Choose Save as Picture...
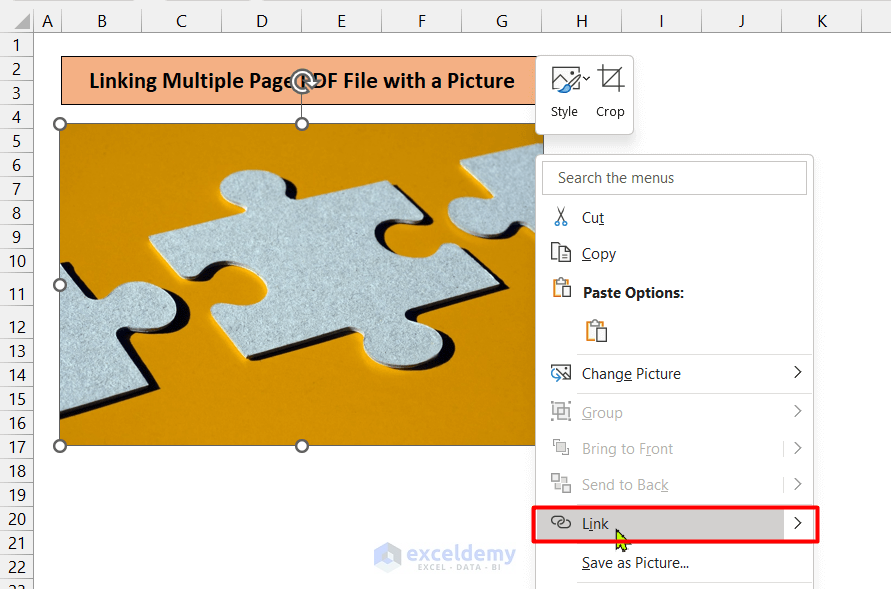 pos(675,563)
